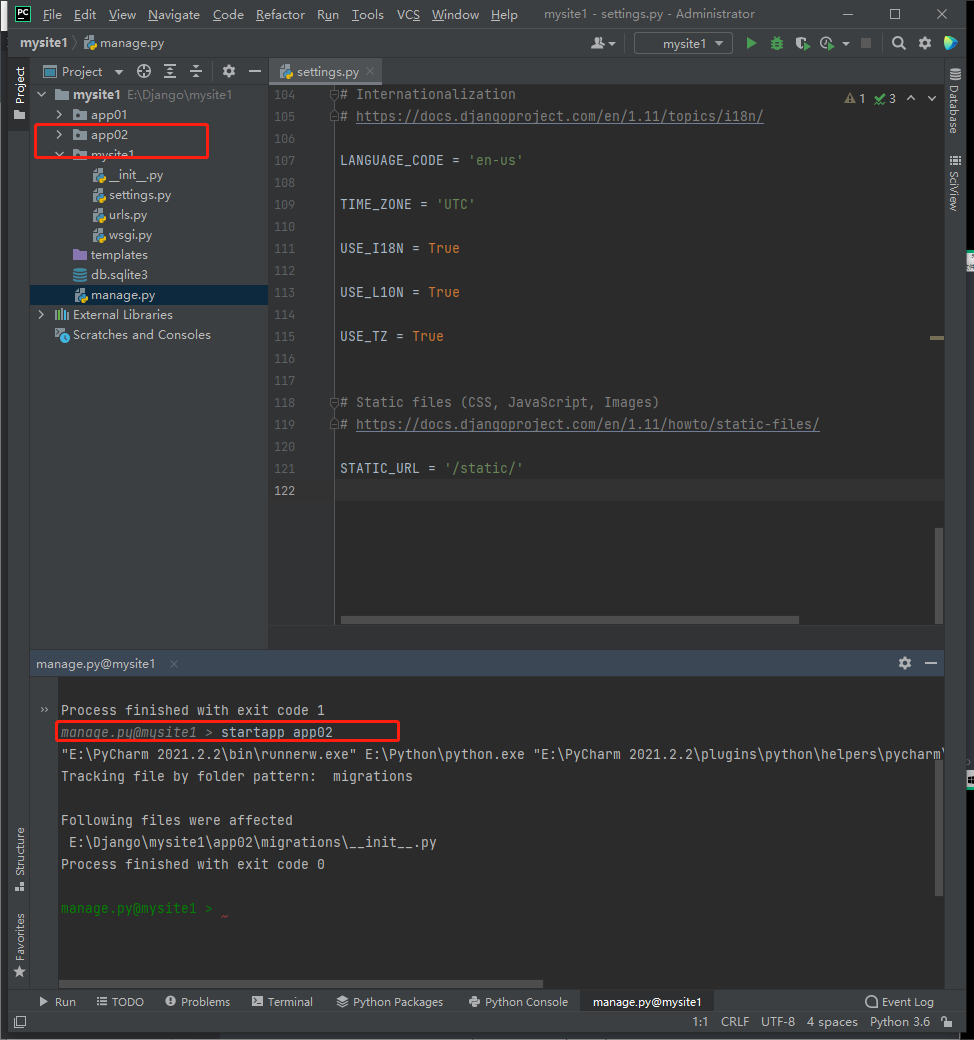974x1040 pixels.
Task: Click Expand All in Project panel
Action: point(170,71)
